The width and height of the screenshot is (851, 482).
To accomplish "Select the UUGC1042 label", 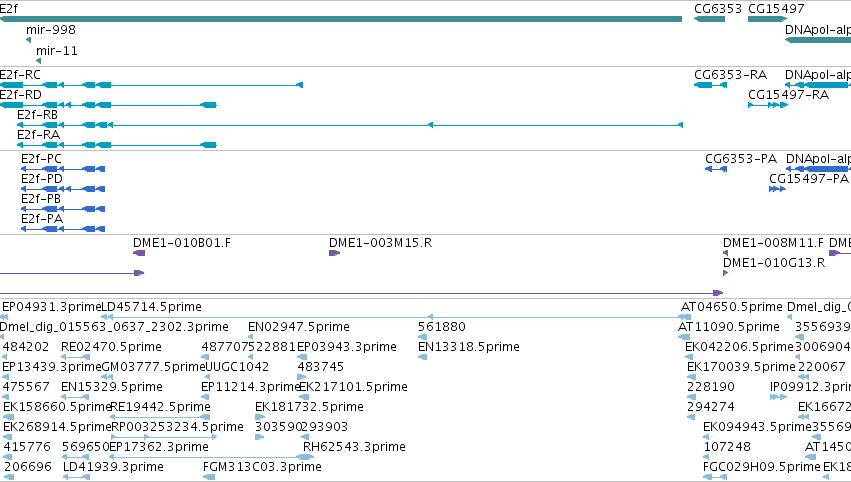I will pyautogui.click(x=237, y=367).
